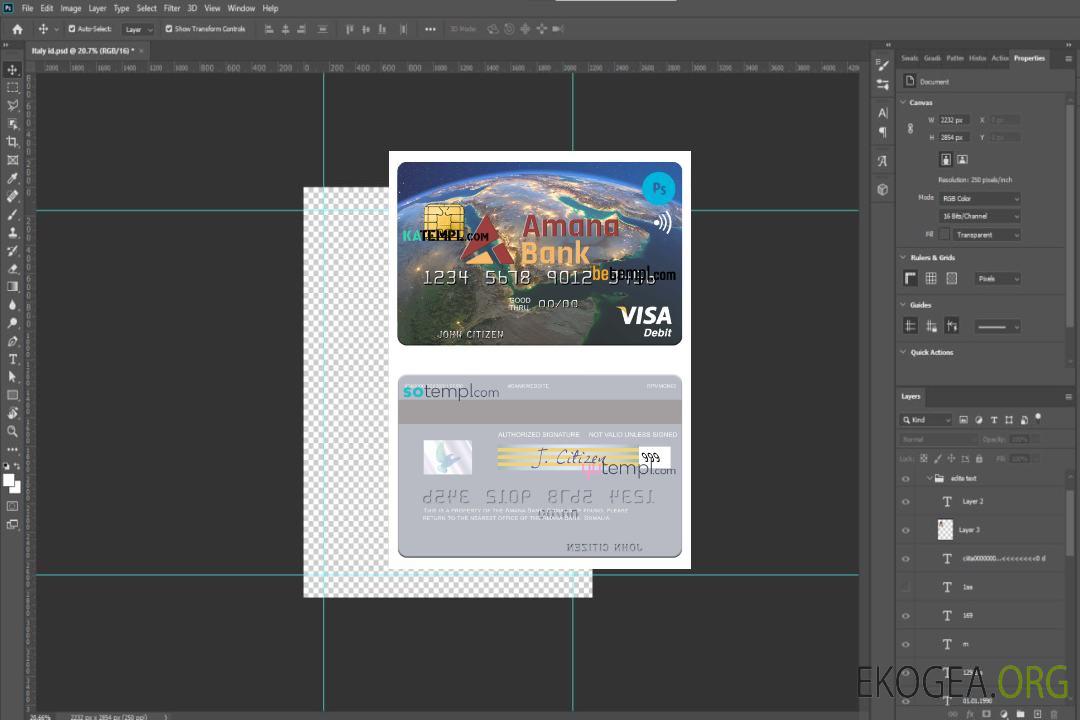Open the Paragraph panel icon
This screenshot has height=720, width=1080.
point(883,132)
